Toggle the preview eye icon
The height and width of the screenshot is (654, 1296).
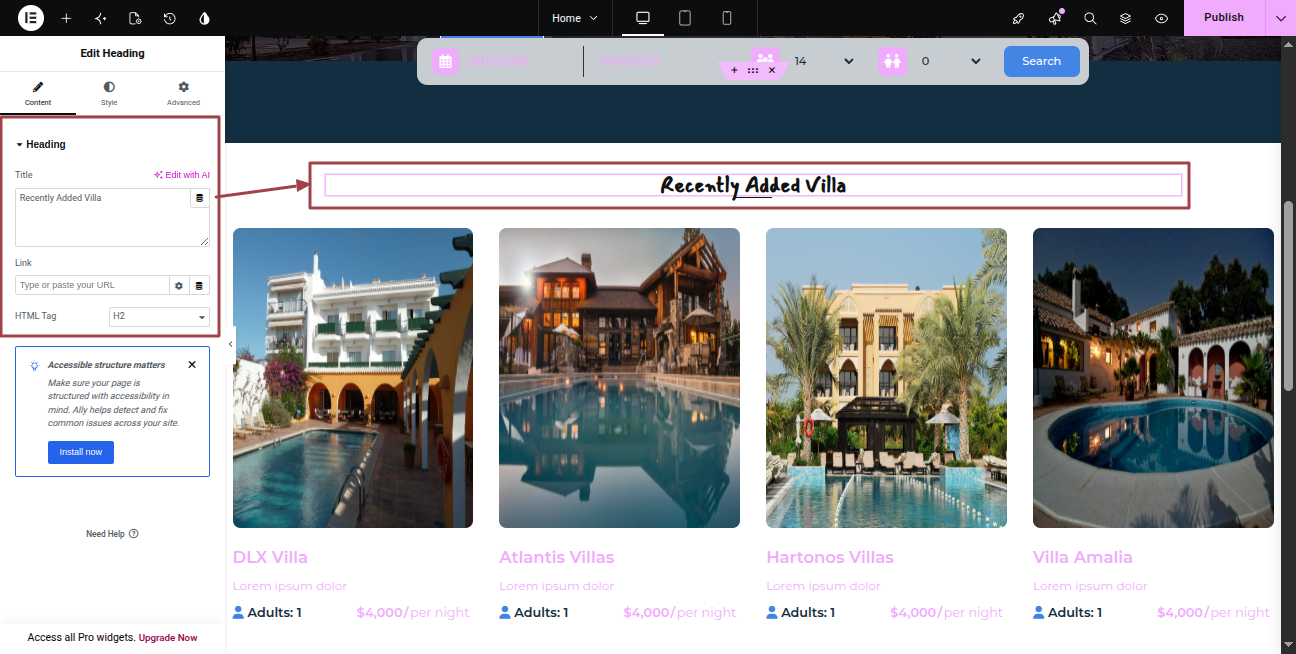pos(1161,18)
